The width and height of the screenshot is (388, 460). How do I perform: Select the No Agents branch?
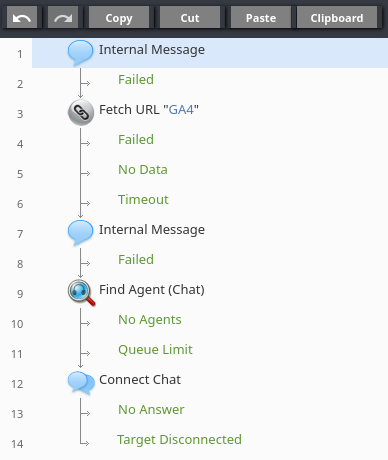point(150,320)
